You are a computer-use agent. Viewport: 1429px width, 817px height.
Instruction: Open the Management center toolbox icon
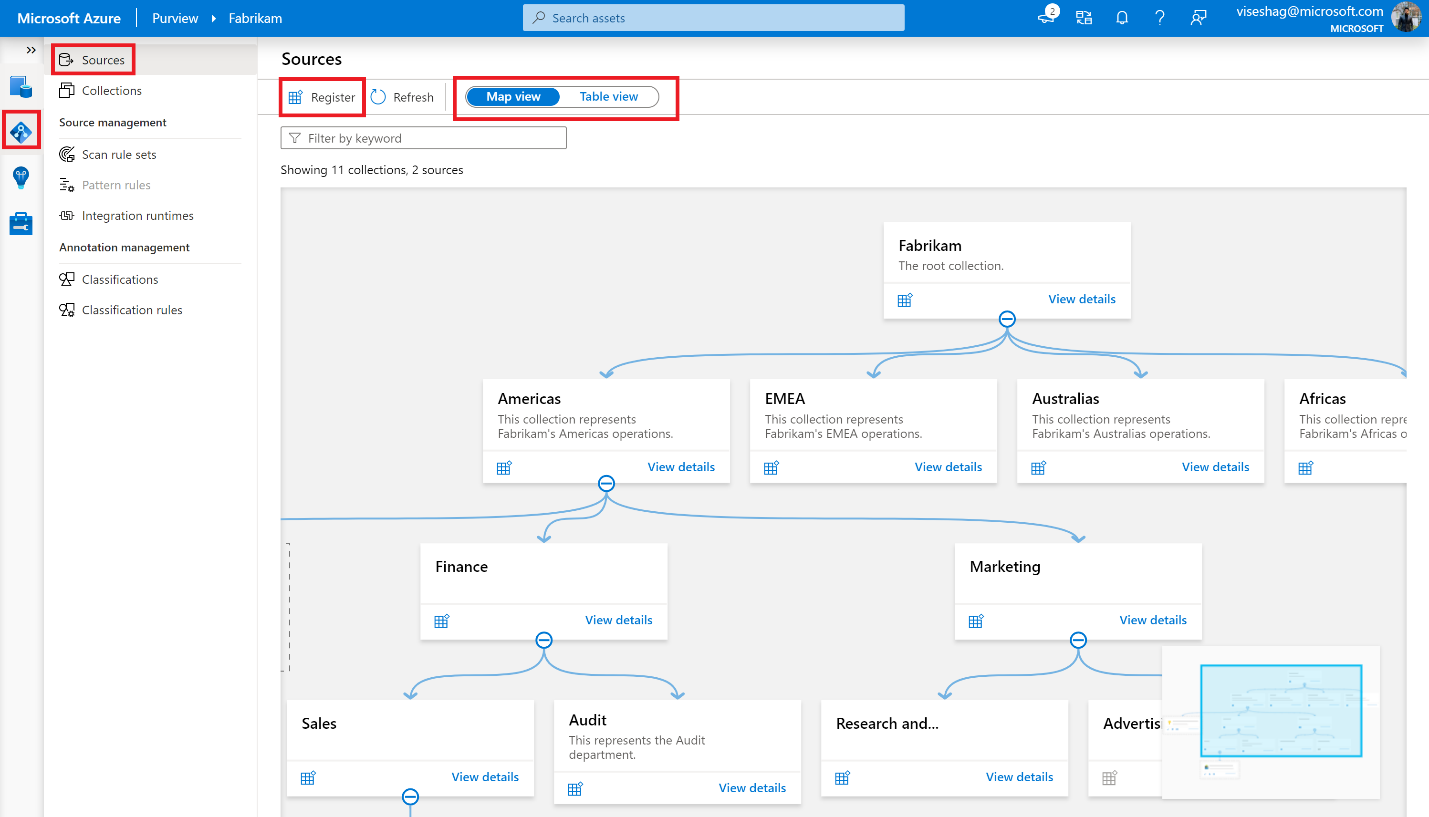[x=21, y=223]
